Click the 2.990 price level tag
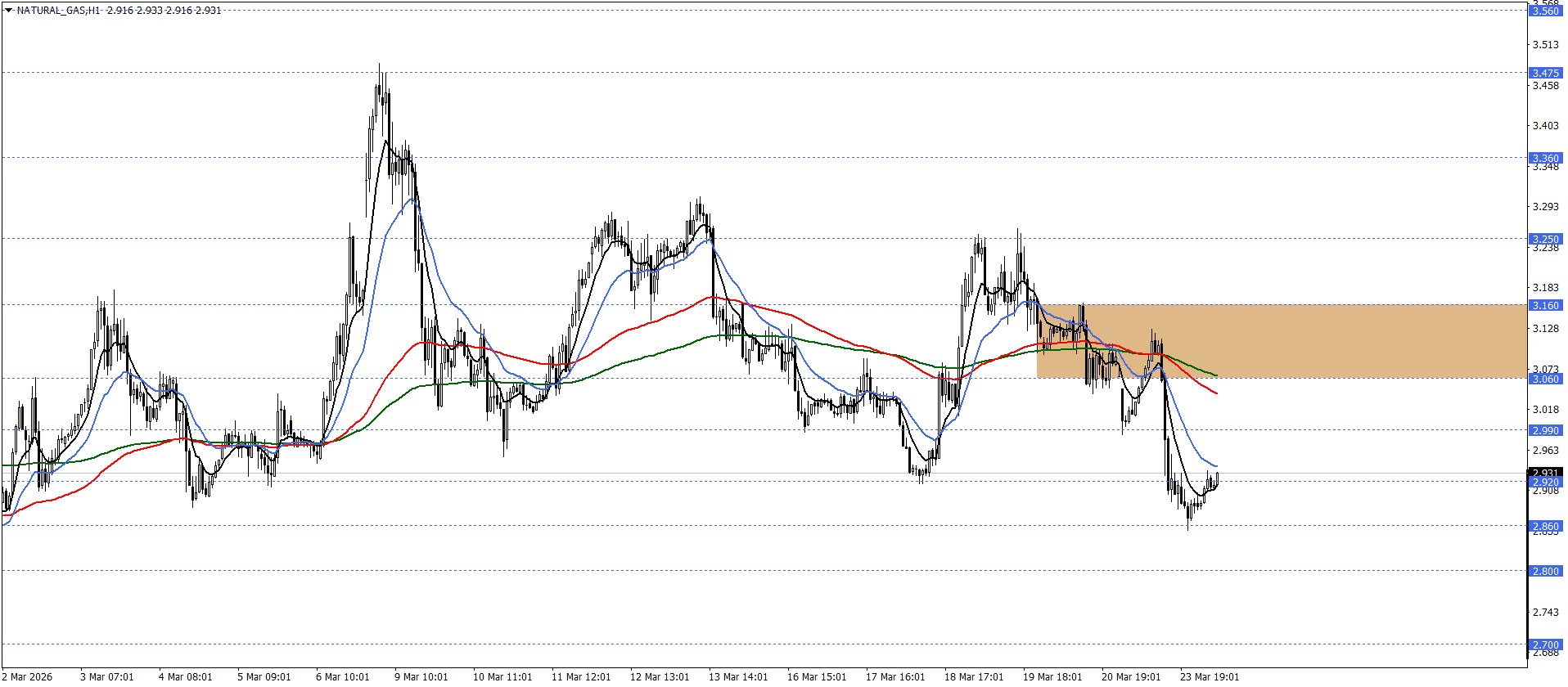Image resolution: width=1568 pixels, height=687 pixels. (x=1545, y=430)
